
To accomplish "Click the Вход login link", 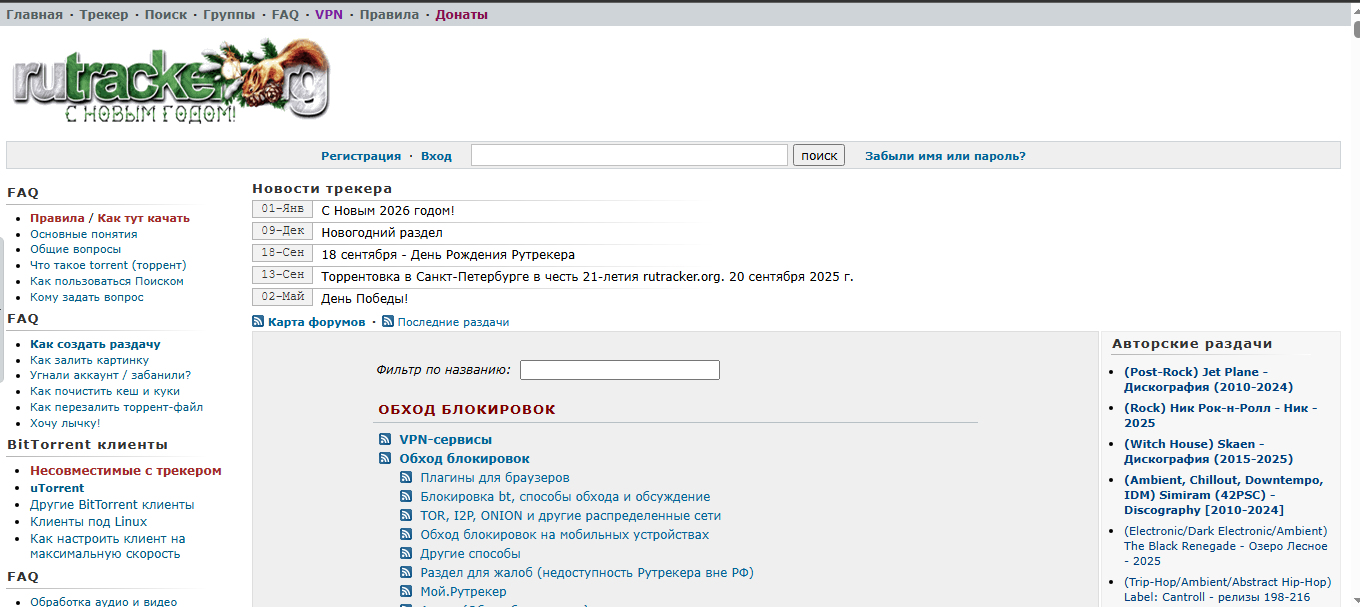I will [x=436, y=156].
